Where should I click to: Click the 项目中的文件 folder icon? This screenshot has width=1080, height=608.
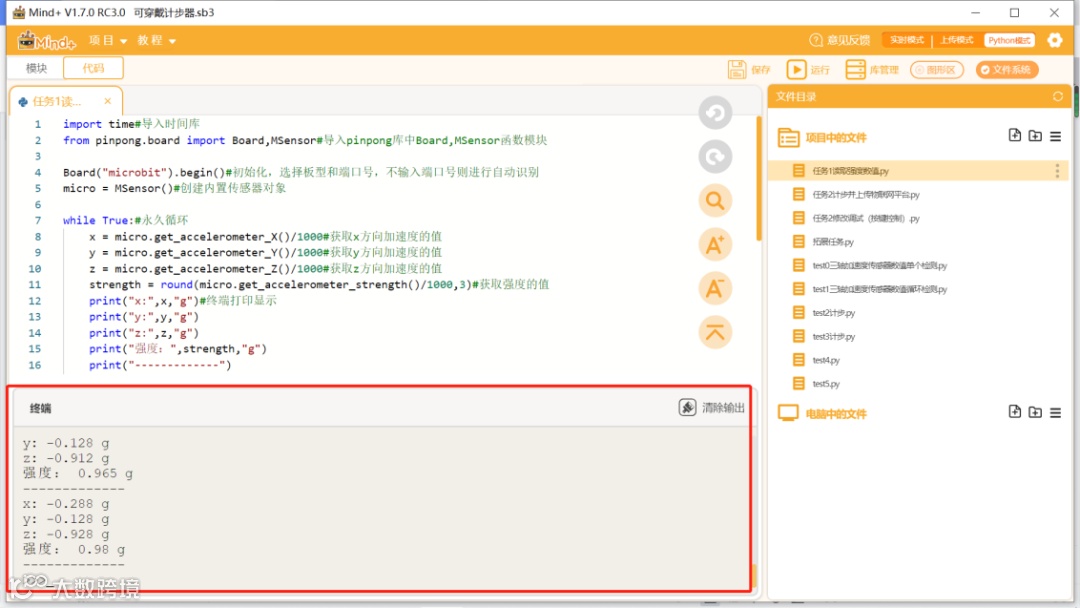tap(788, 138)
